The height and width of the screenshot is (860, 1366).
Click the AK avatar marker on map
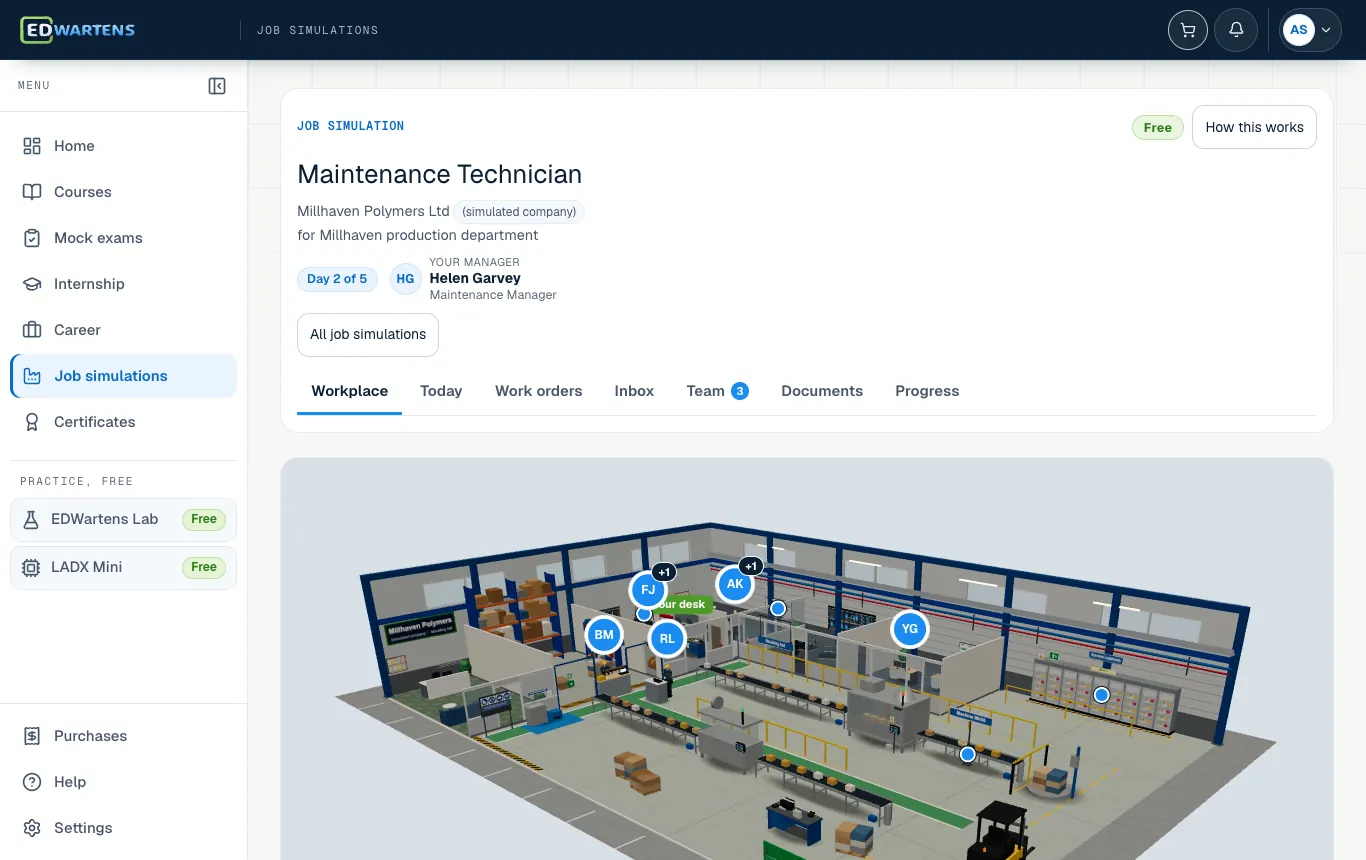pos(735,584)
